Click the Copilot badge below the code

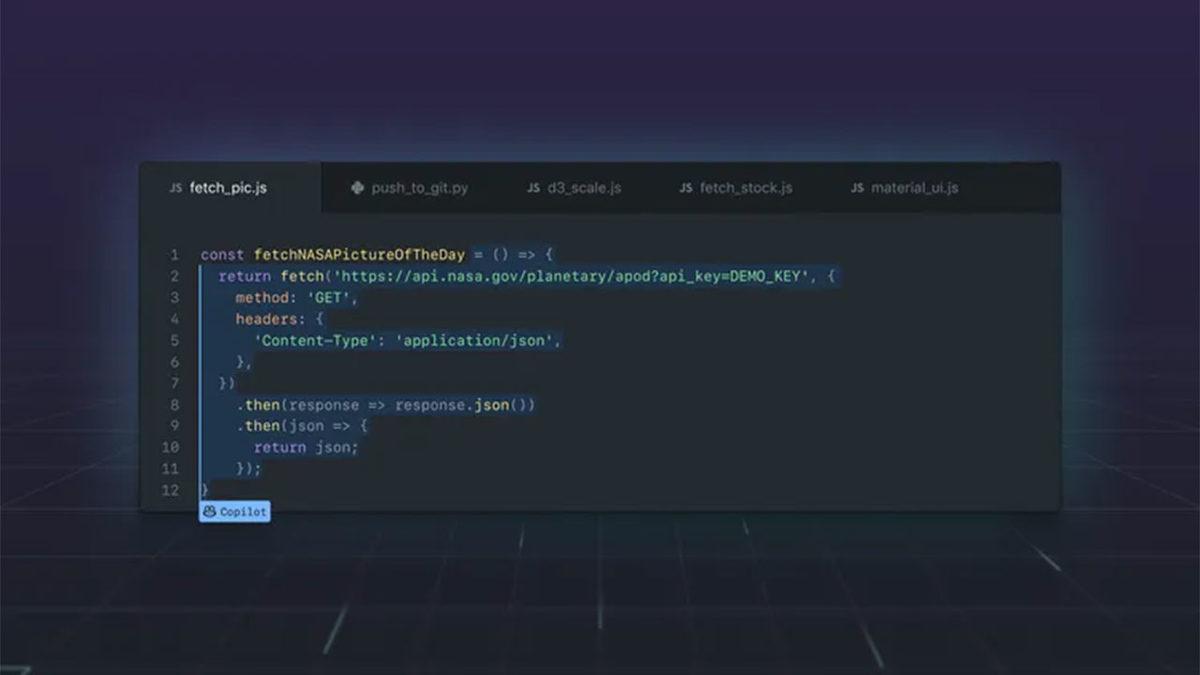(x=234, y=511)
